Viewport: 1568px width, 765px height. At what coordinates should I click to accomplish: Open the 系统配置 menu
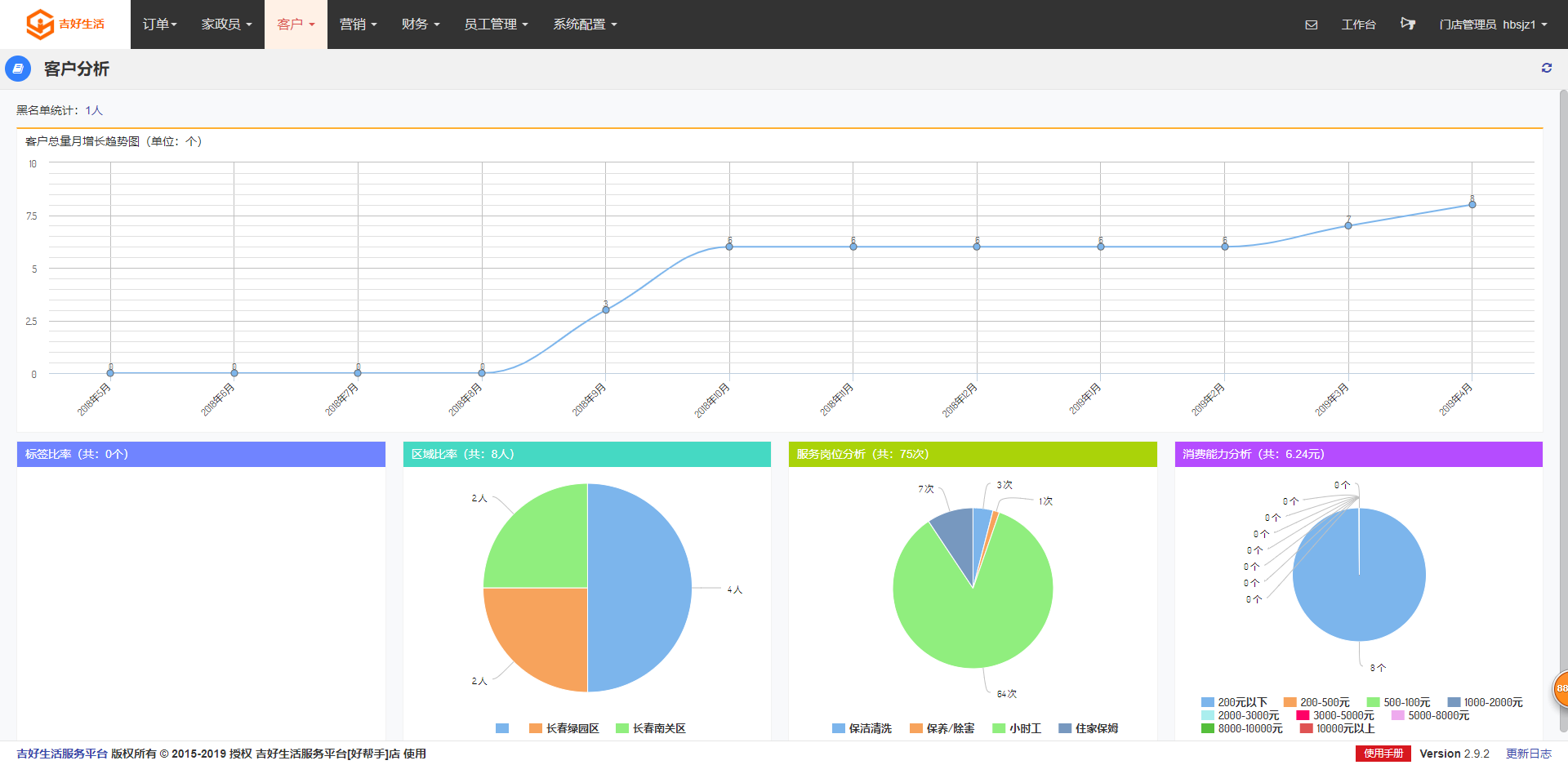586,24
